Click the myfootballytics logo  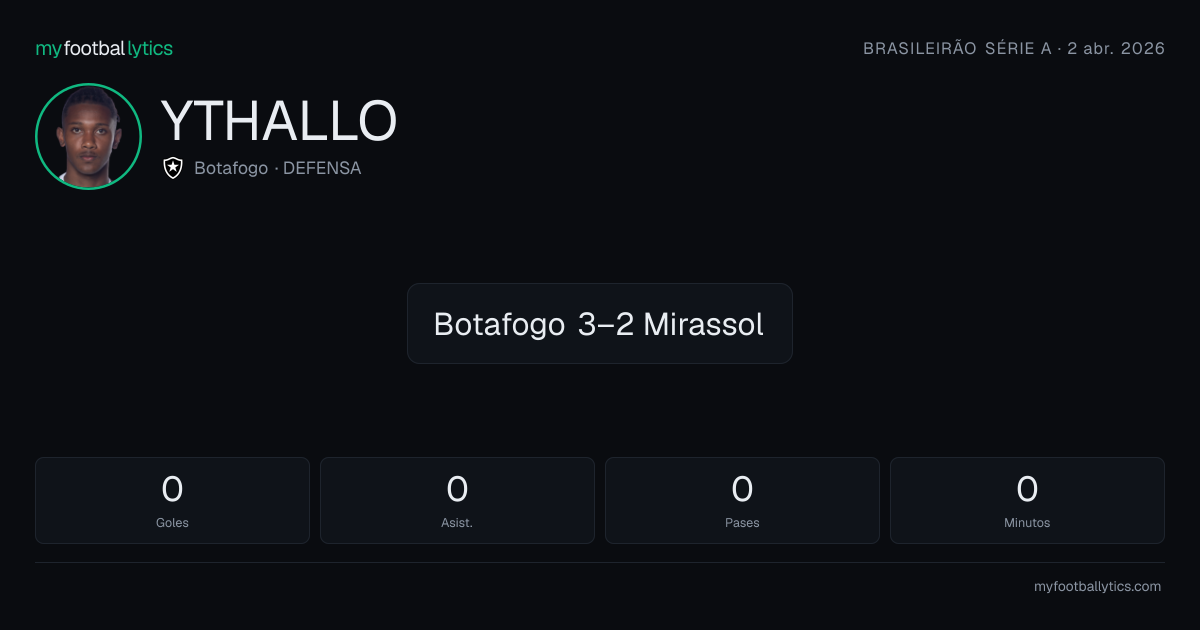tap(104, 48)
